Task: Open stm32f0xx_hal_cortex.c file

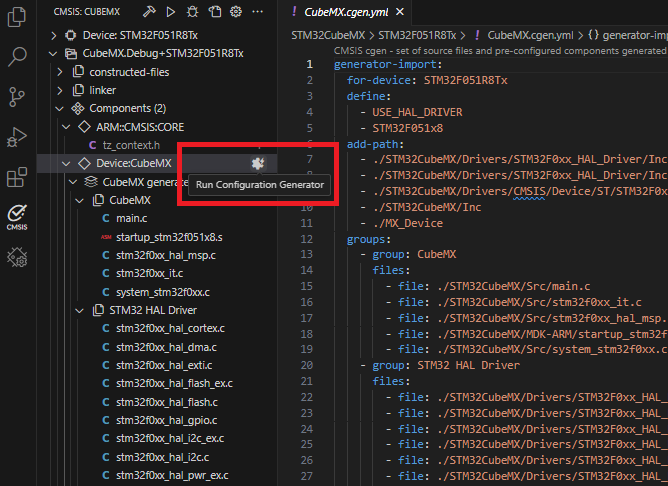Action: pyautogui.click(x=170, y=328)
